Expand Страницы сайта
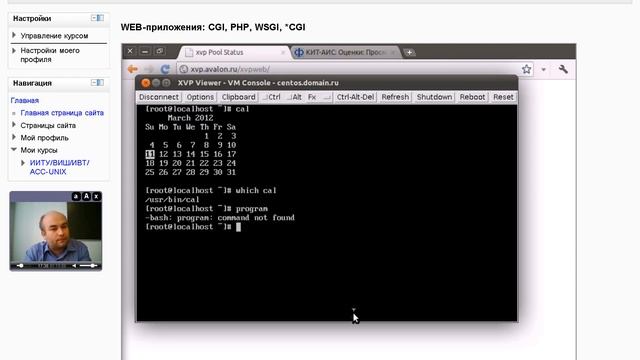 point(14,125)
